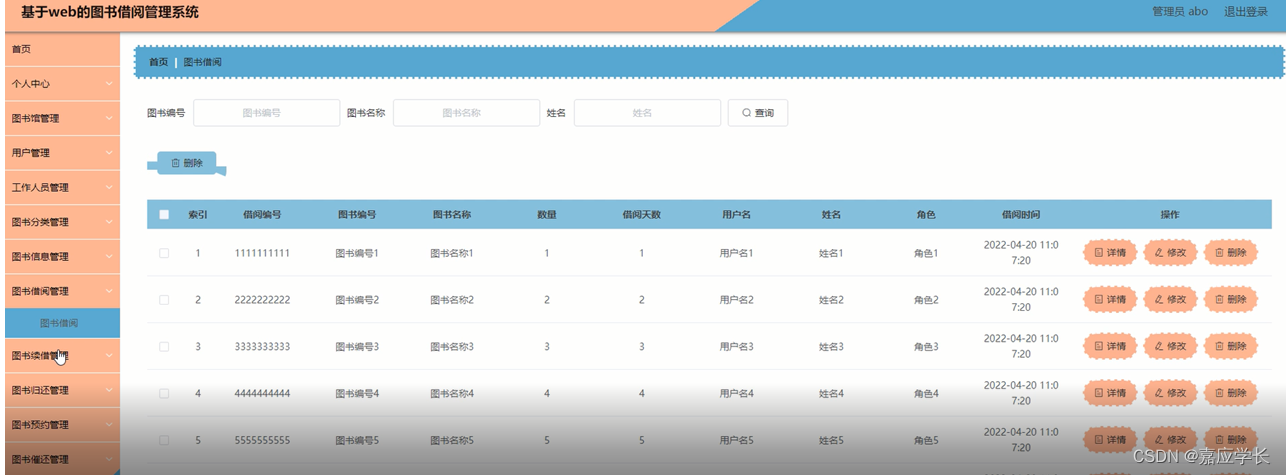1286x475 pixels.
Task: Open 详情 for borrow record 3333333333
Action: coord(1110,347)
